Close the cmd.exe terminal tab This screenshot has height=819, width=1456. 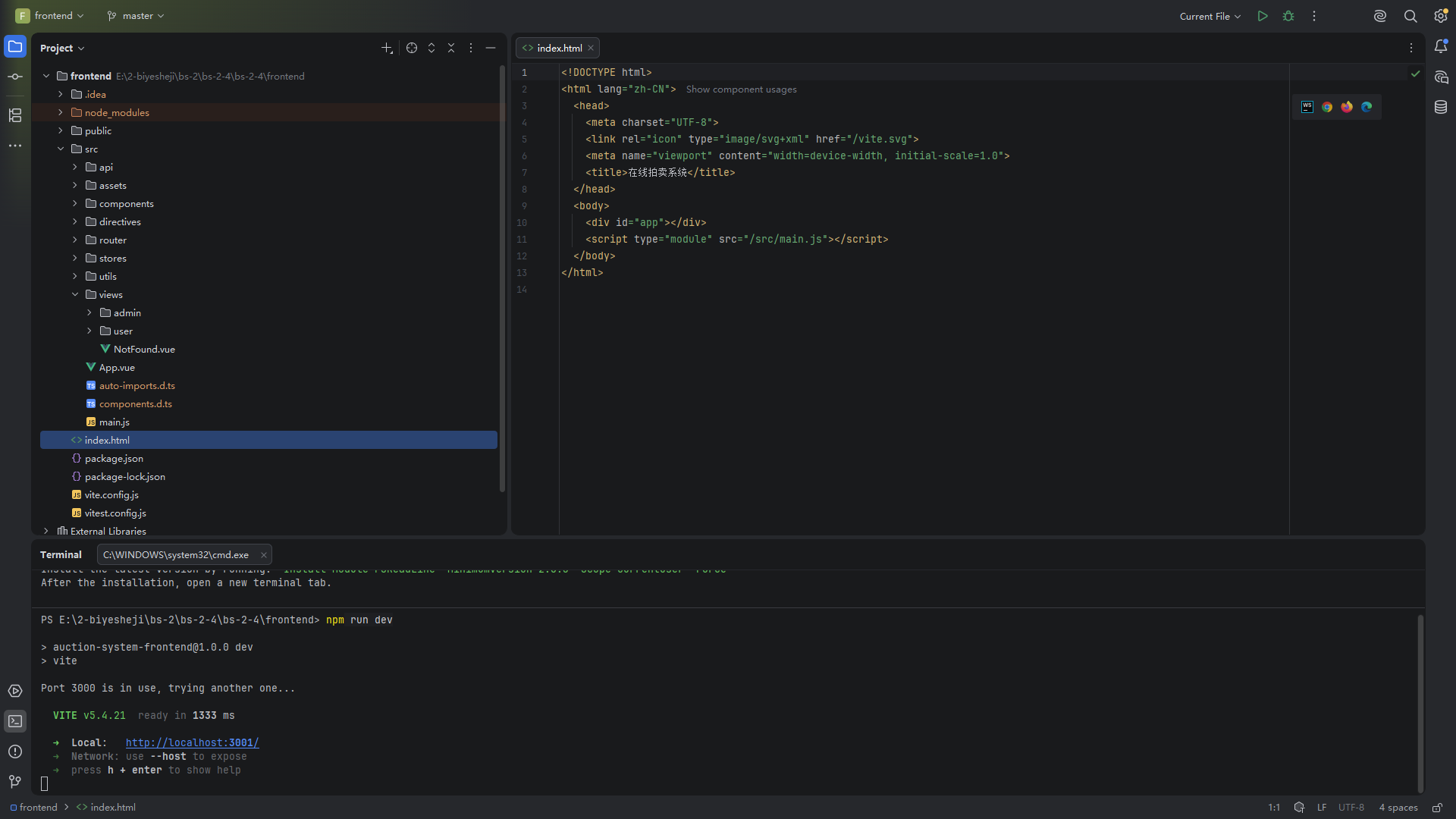click(263, 554)
